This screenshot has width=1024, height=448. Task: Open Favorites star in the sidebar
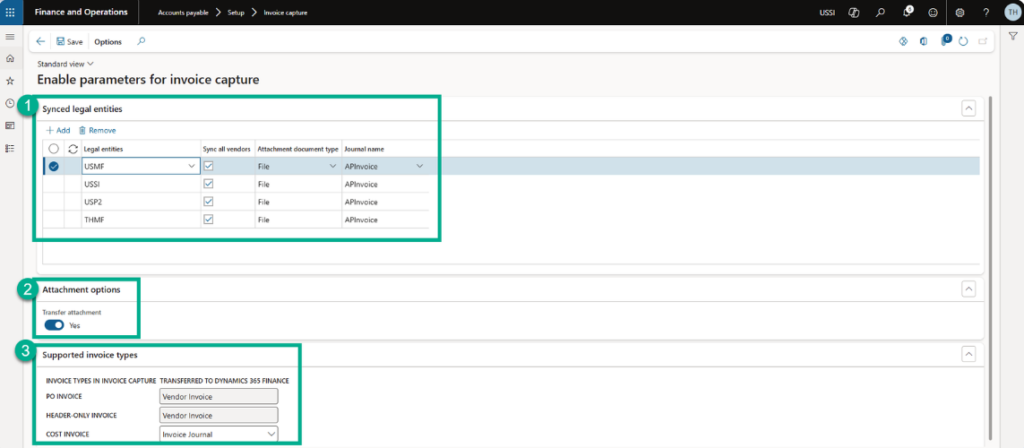tap(10, 81)
